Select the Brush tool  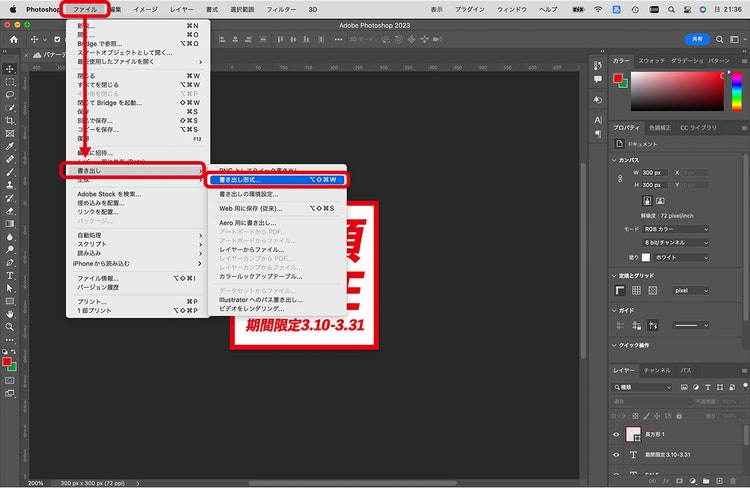(x=10, y=172)
